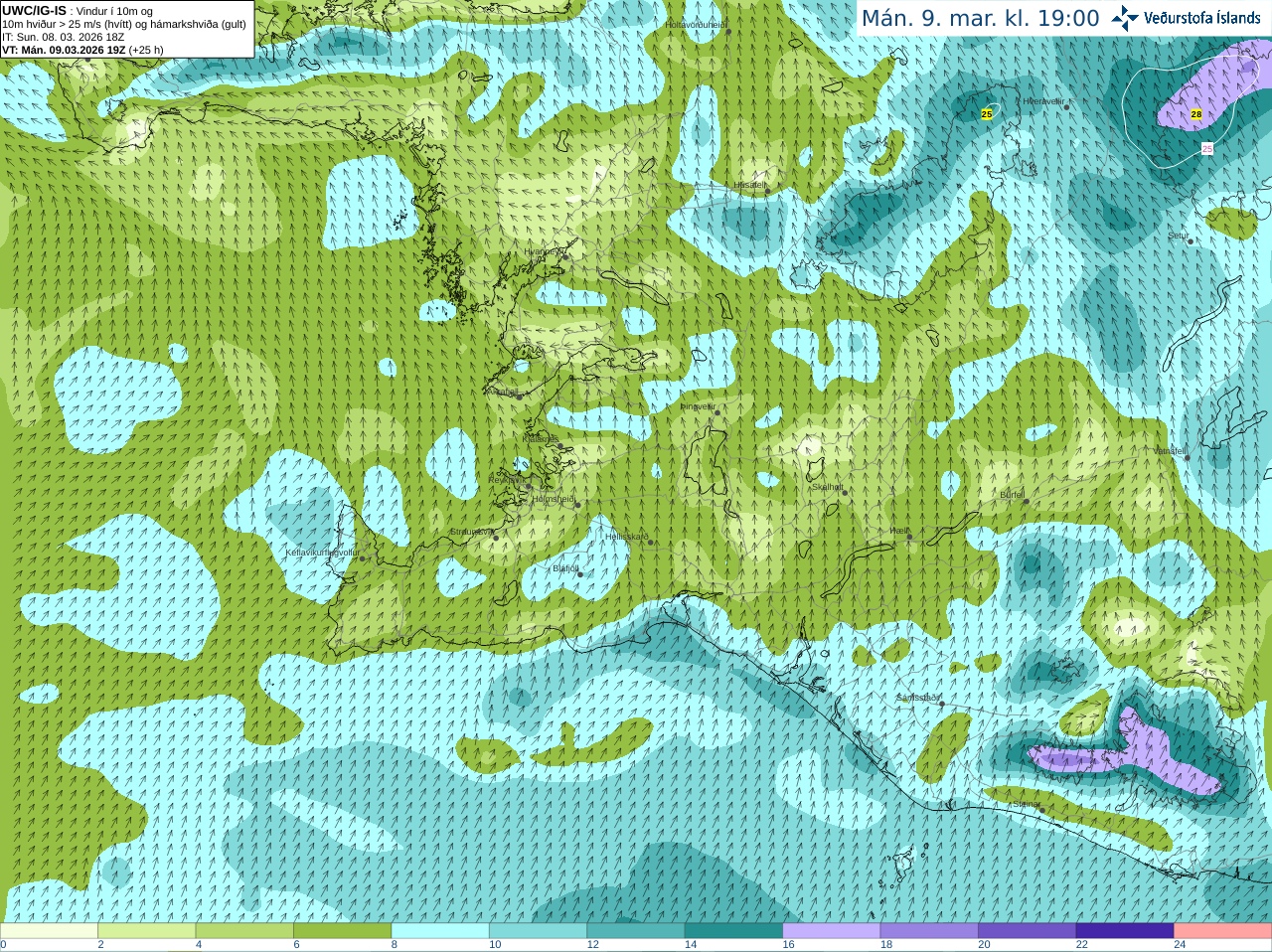The width and height of the screenshot is (1272, 952).
Task: Click the map date 'Mán. 9. mar. kl. 19:00'
Action: point(980,18)
